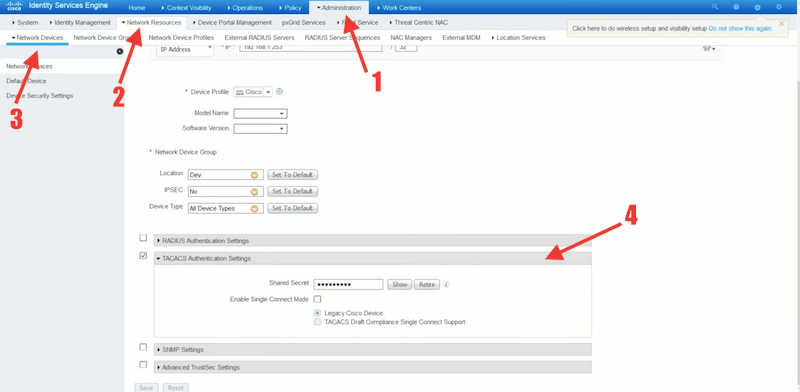Enable the SNMP Settings checkbox
Screen dimensions: 800x392
pyautogui.click(x=143, y=347)
